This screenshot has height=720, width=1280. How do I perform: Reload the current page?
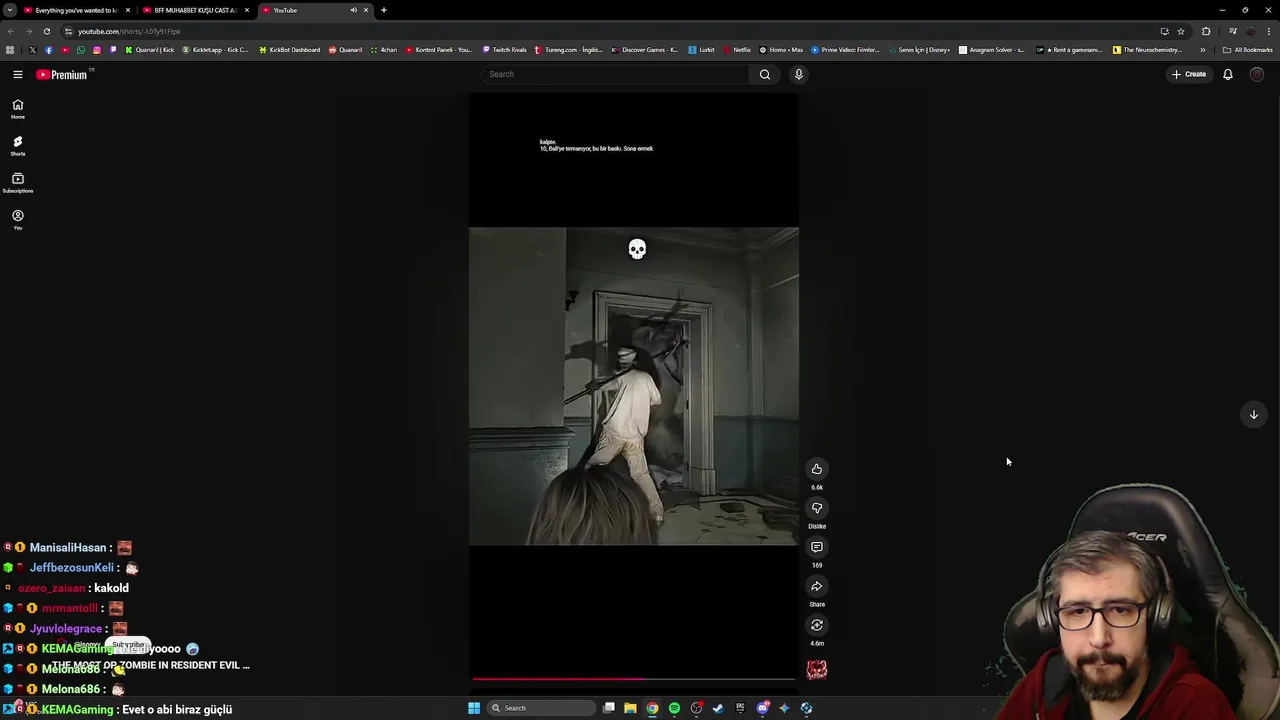click(46, 31)
